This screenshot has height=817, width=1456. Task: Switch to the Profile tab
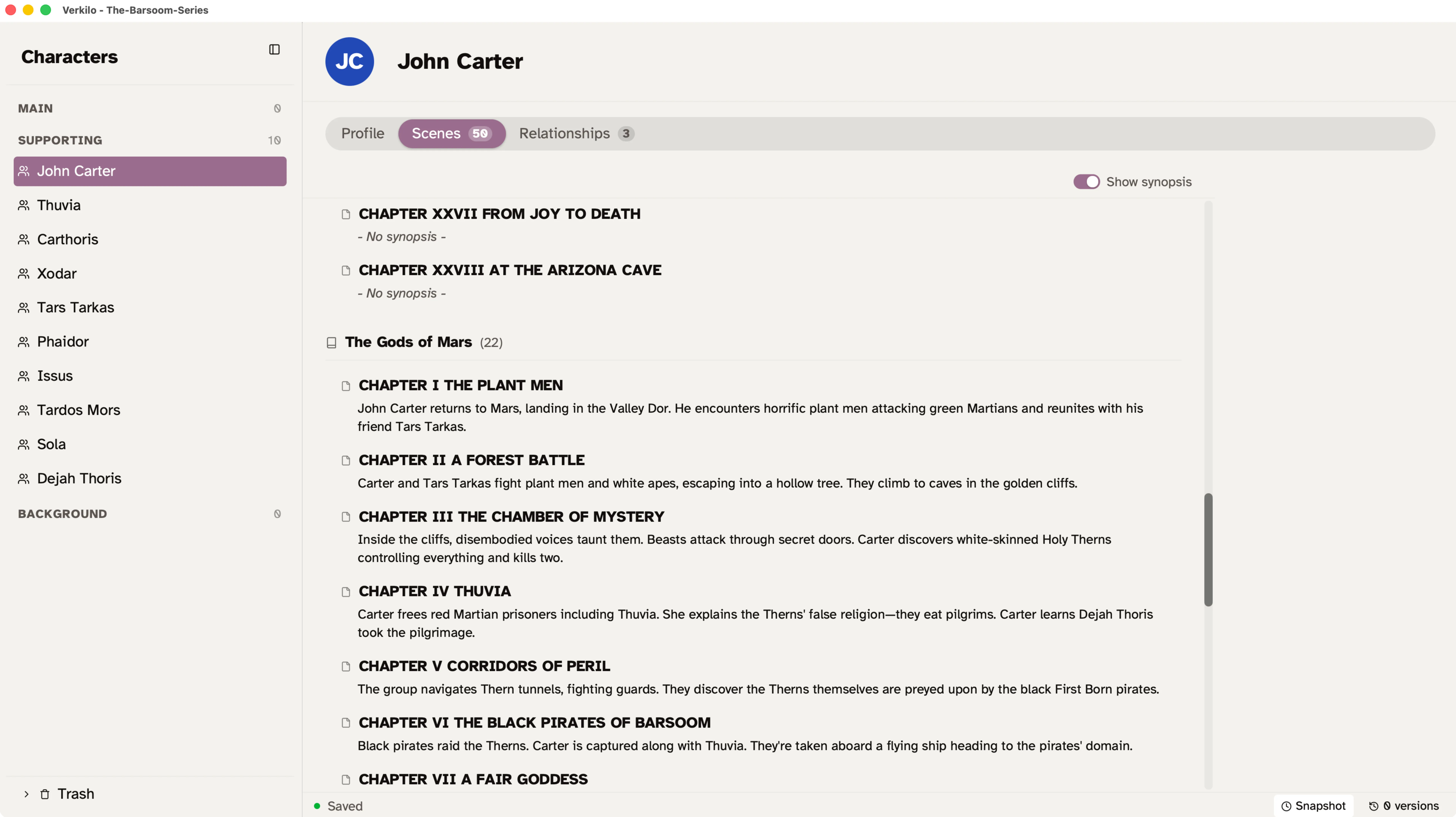[x=362, y=133]
